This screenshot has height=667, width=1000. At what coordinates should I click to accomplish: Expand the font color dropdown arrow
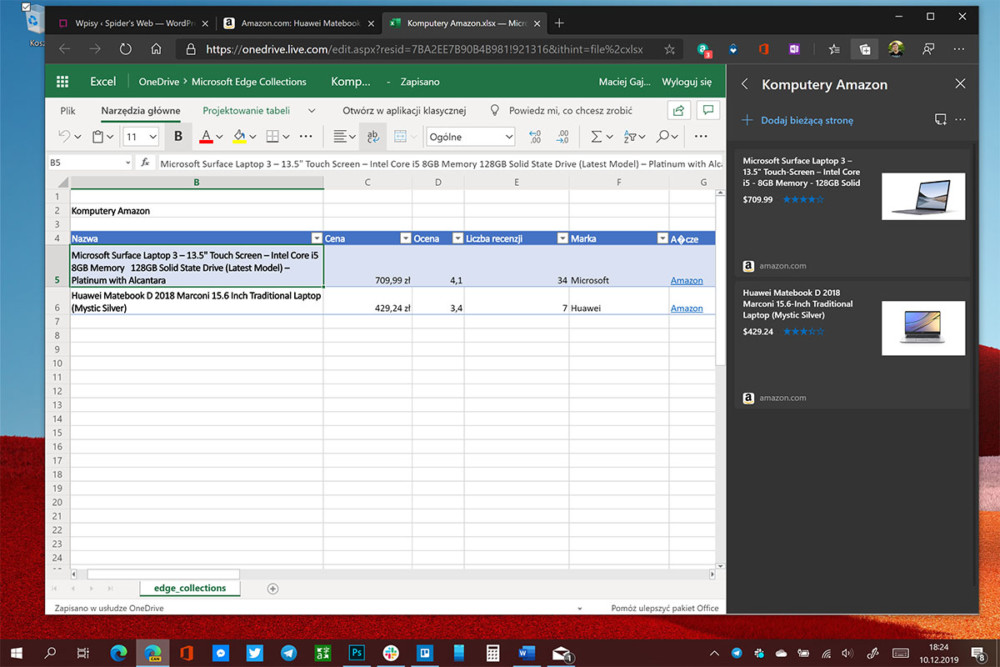tap(219, 137)
